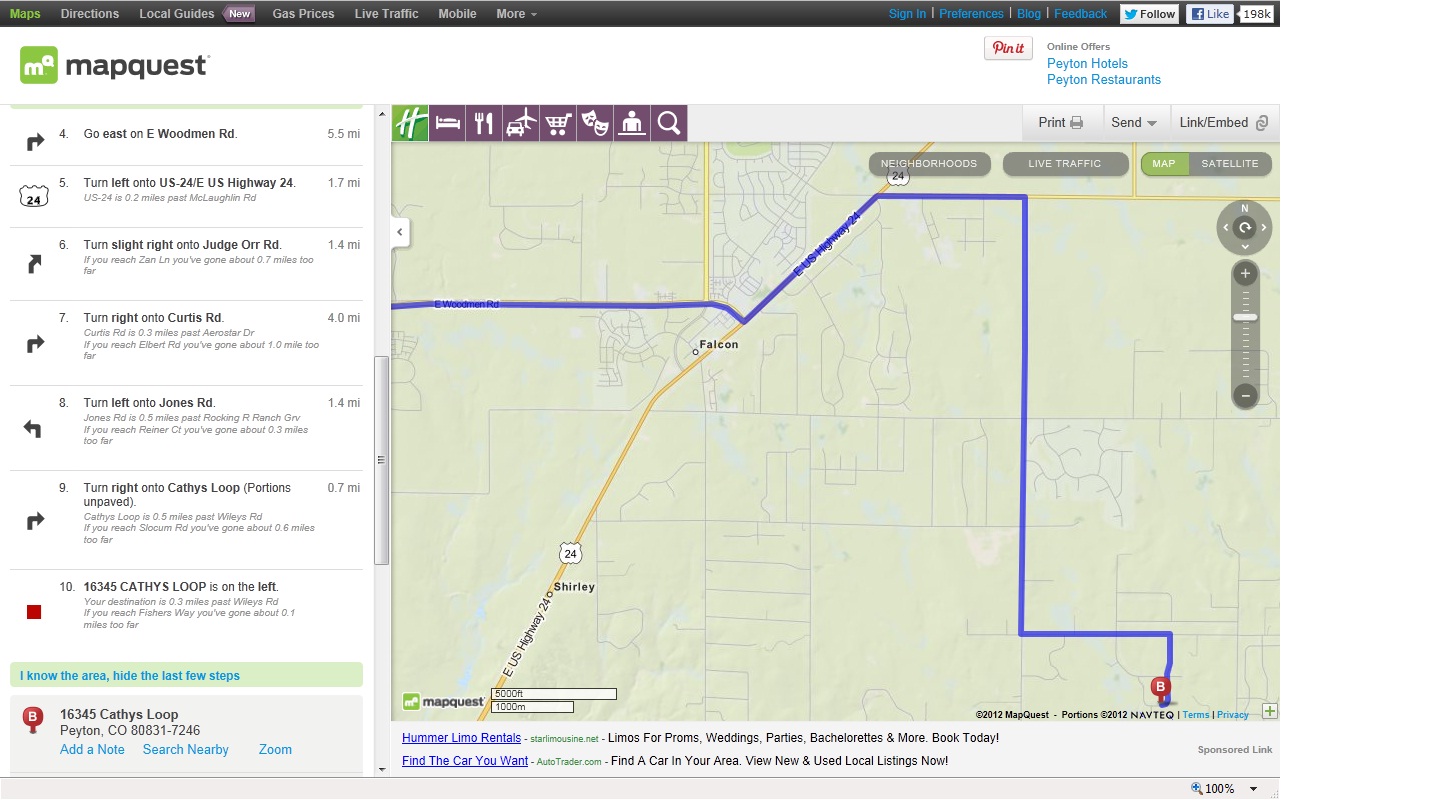
Task: Show shopping with the cart icon
Action: point(558,123)
